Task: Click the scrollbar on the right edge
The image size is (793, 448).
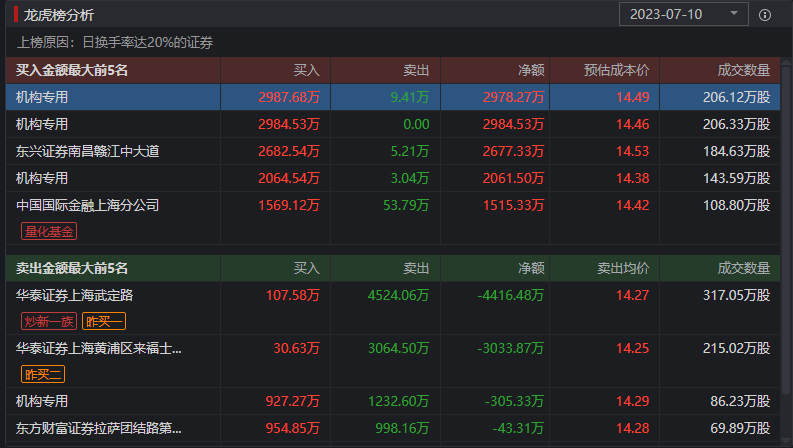Action: (x=786, y=230)
